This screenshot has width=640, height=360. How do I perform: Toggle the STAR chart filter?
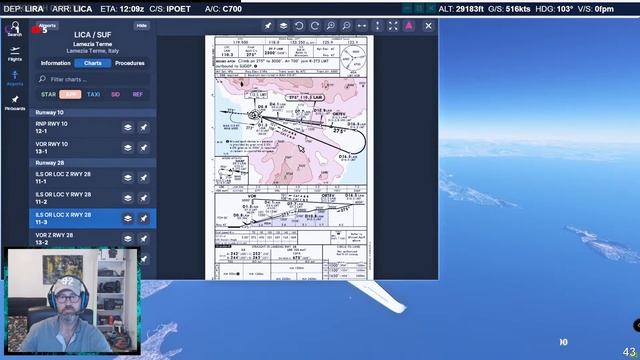click(x=48, y=94)
